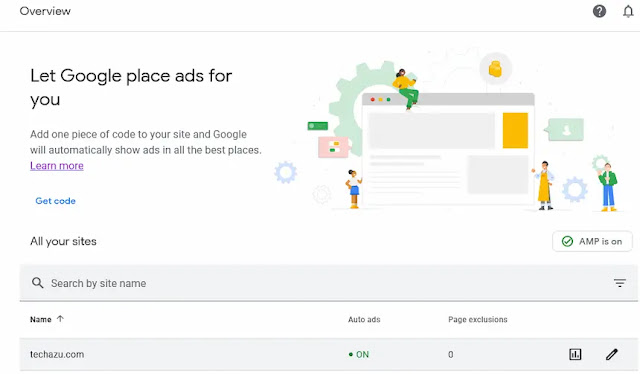640x374 pixels.
Task: Click the Learn more link
Action: (x=57, y=166)
